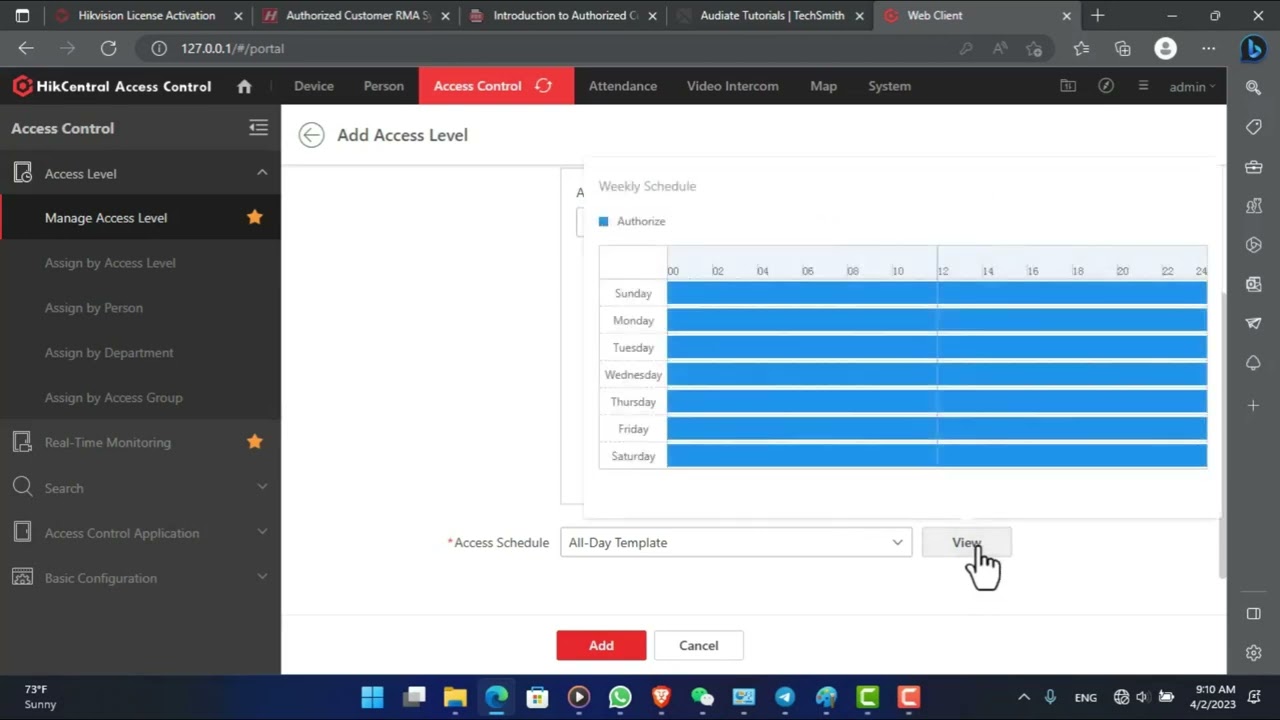Click the red Add button
This screenshot has height=720, width=1280.
(601, 645)
